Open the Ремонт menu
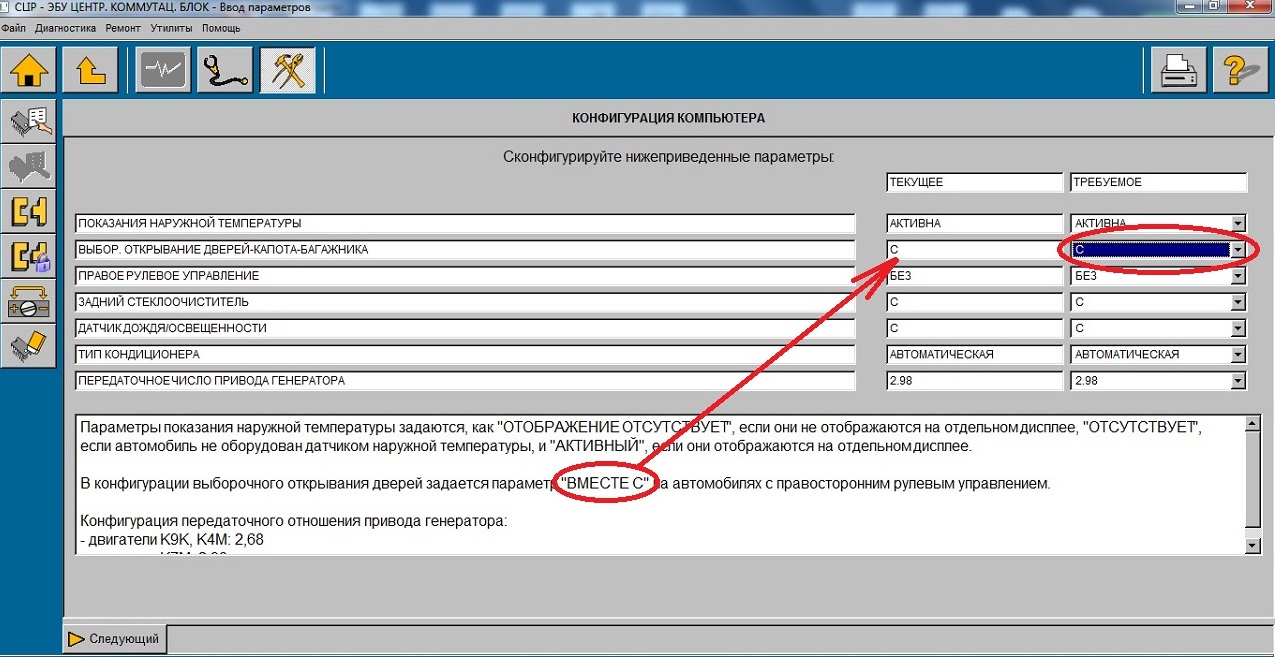The width and height of the screenshot is (1275, 657). 123,29
